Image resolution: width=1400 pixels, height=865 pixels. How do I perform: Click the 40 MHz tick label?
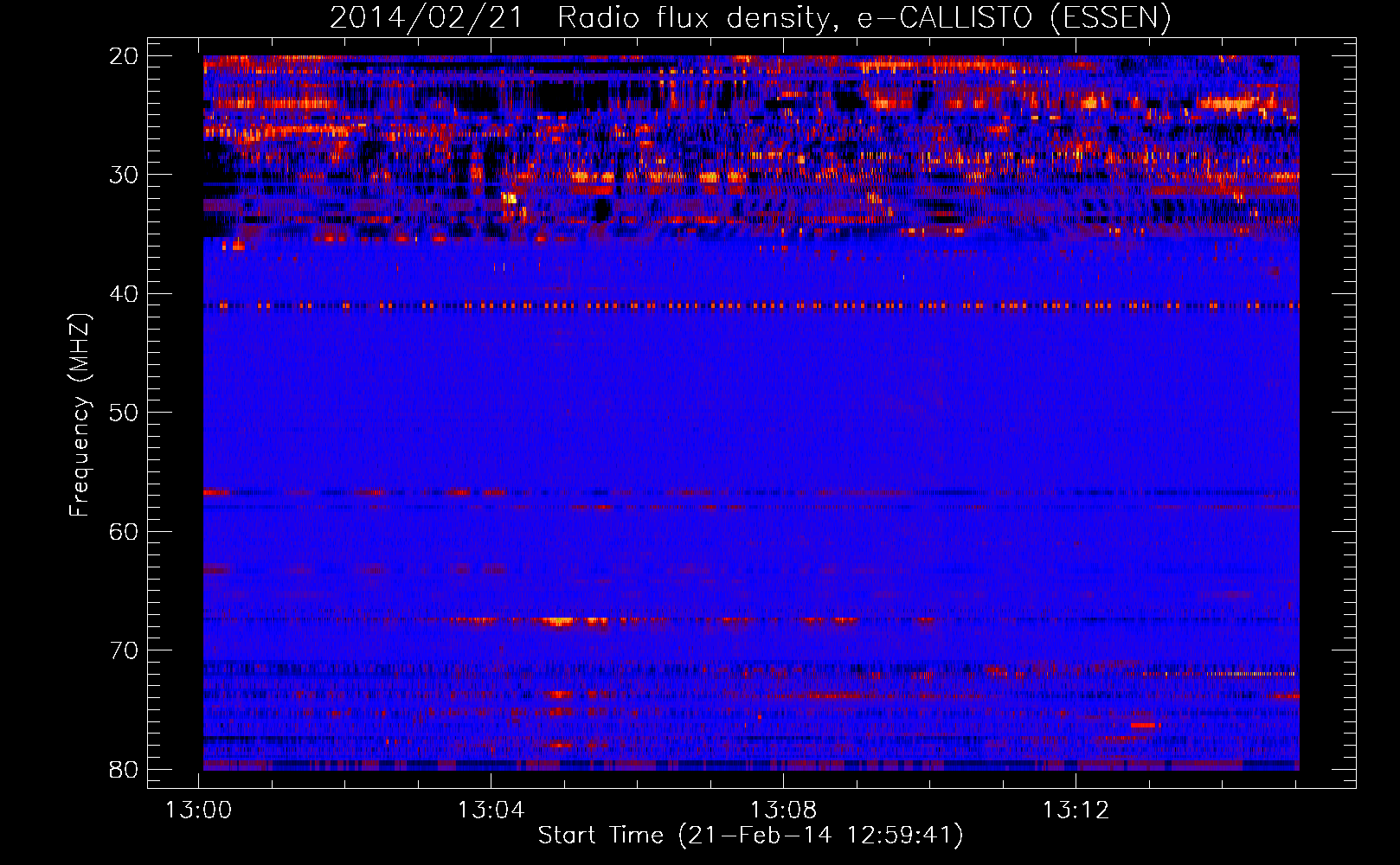(125, 294)
